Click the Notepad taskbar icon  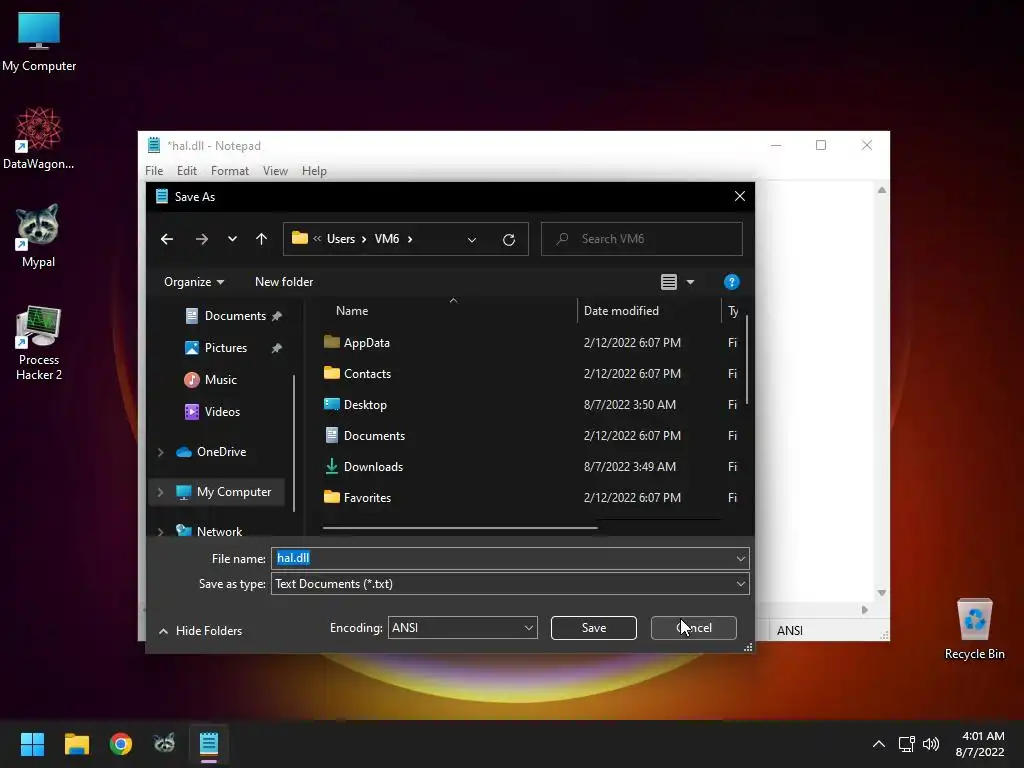click(209, 744)
